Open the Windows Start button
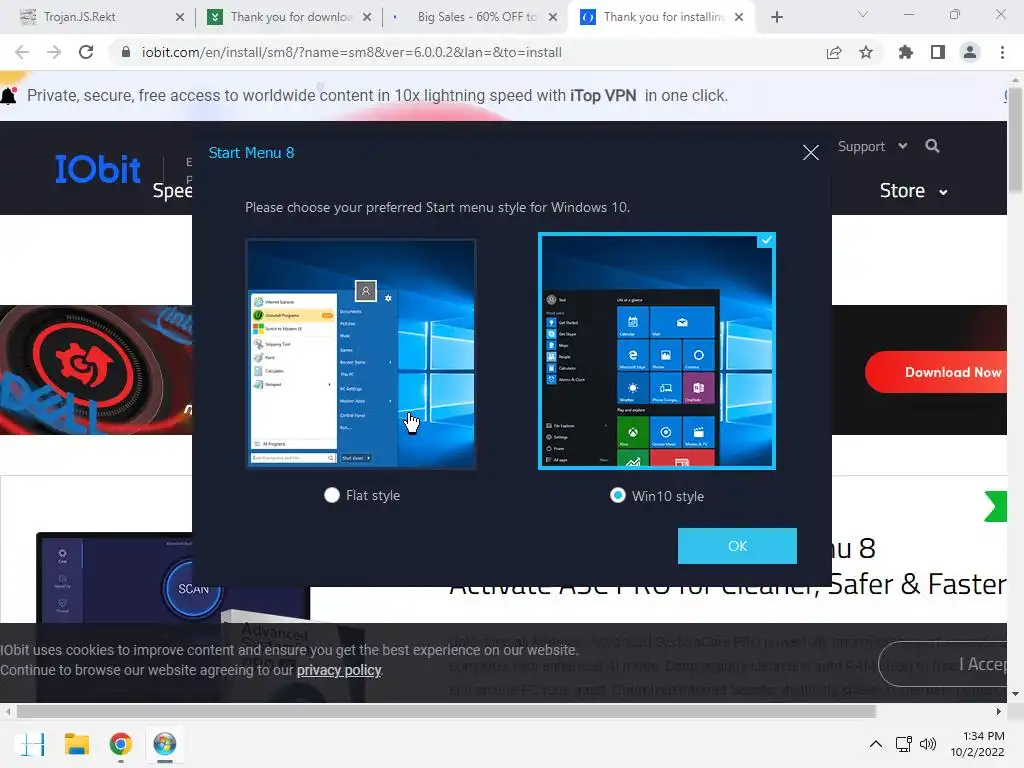This screenshot has width=1024, height=768. [x=33, y=744]
